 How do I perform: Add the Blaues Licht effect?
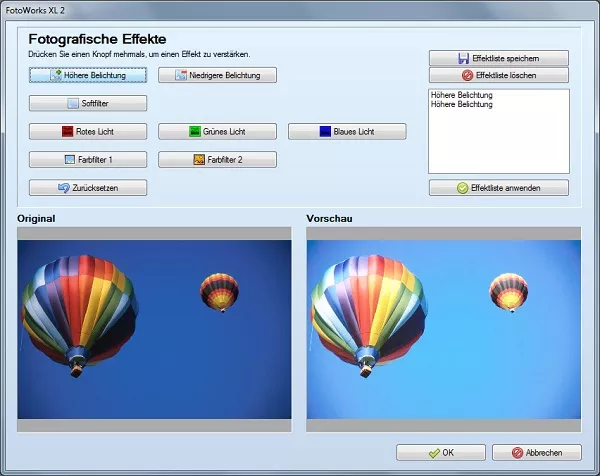point(347,132)
